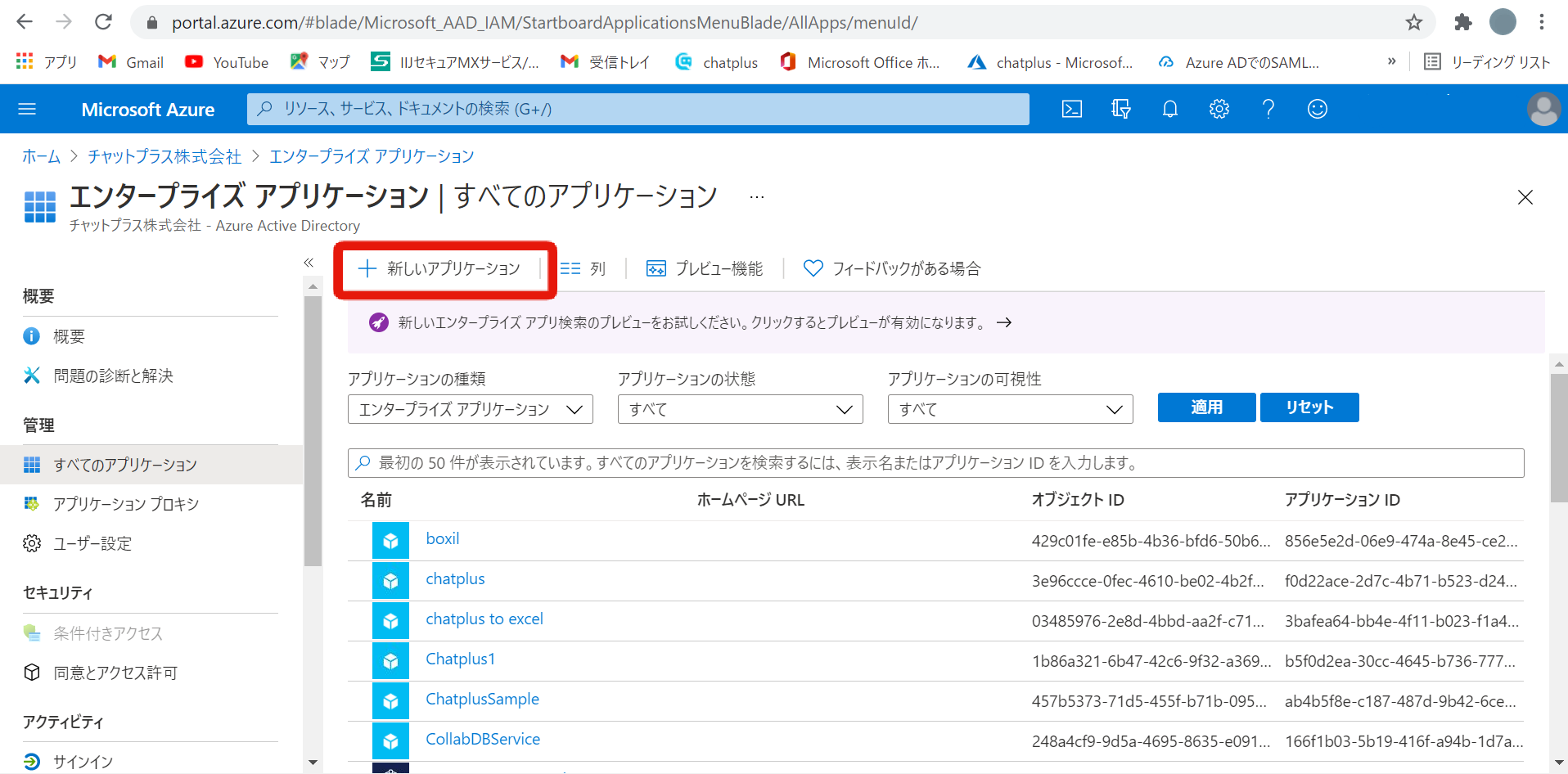Reload the page
This screenshot has width=1568, height=774.
(x=103, y=22)
